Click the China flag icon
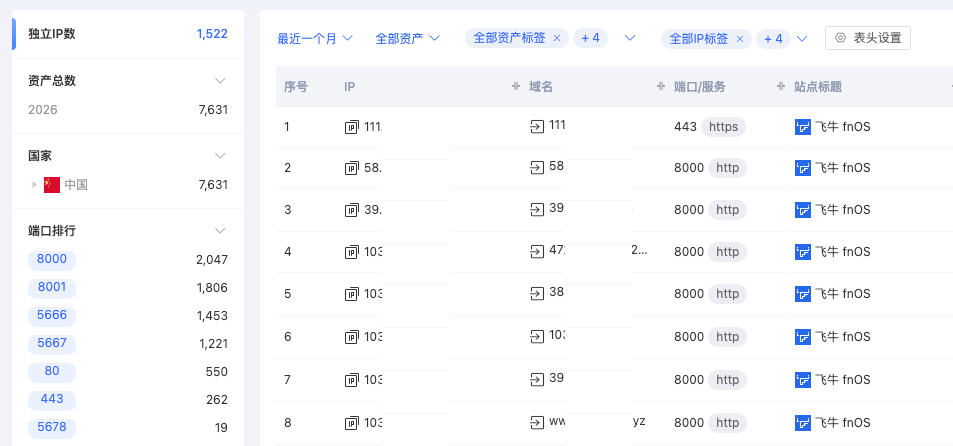Screen dimensions: 953x446 tap(52, 185)
